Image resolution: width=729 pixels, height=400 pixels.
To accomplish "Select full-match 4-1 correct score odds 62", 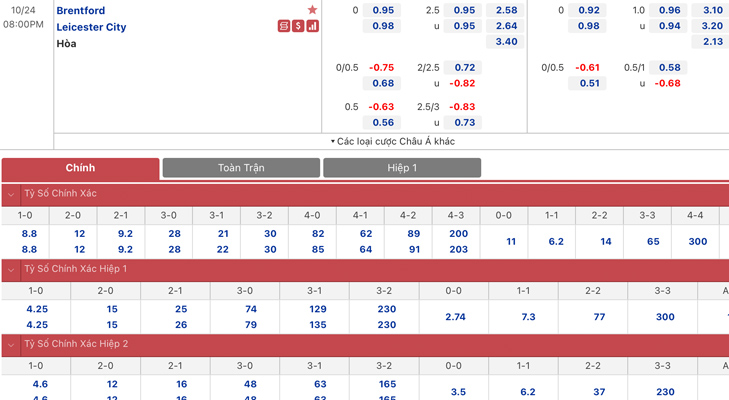I will pos(366,234).
